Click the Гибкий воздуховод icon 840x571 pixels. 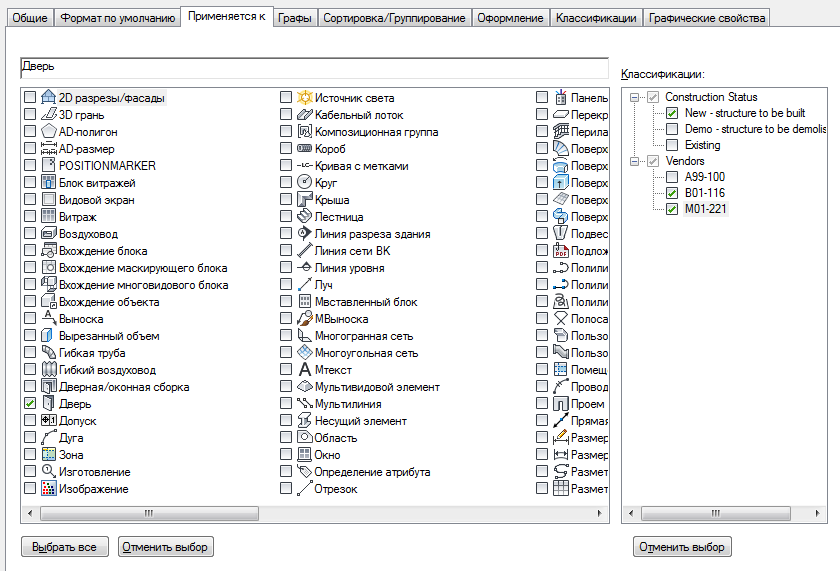[x=49, y=370]
